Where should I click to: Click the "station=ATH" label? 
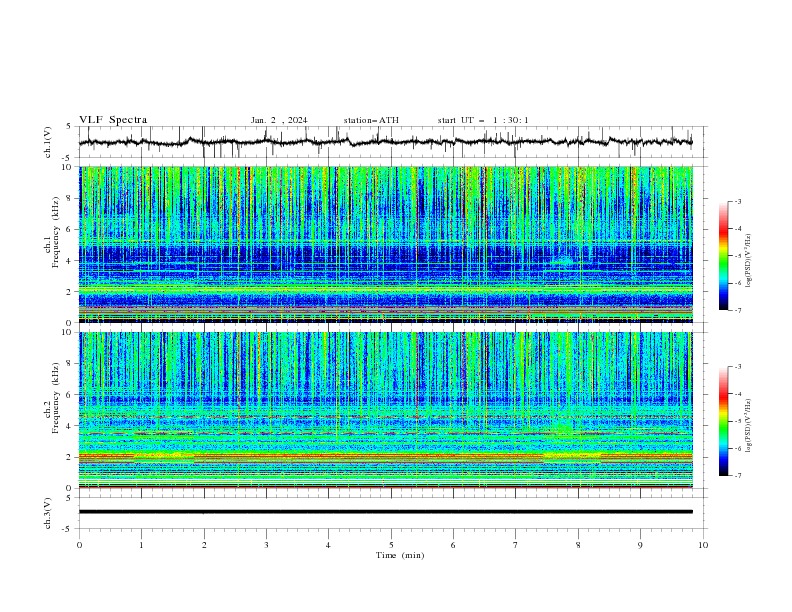(371, 120)
